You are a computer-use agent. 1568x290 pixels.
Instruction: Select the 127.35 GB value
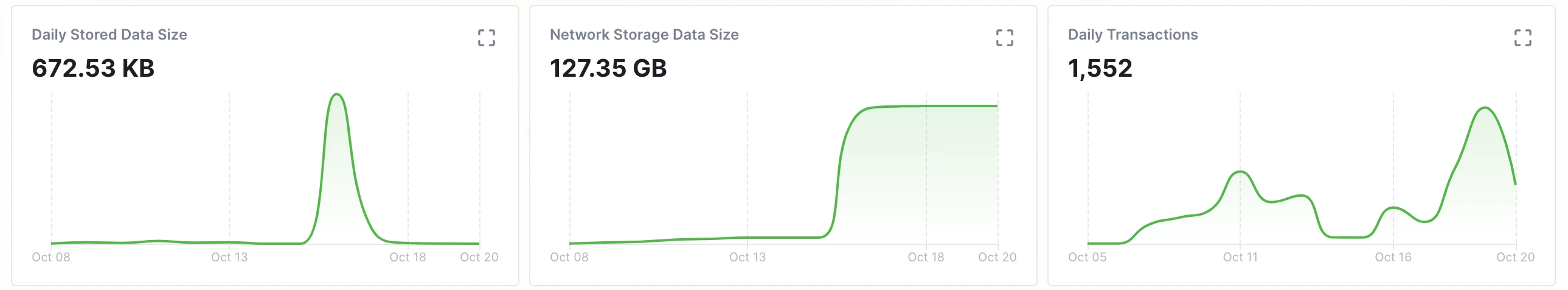coord(608,68)
